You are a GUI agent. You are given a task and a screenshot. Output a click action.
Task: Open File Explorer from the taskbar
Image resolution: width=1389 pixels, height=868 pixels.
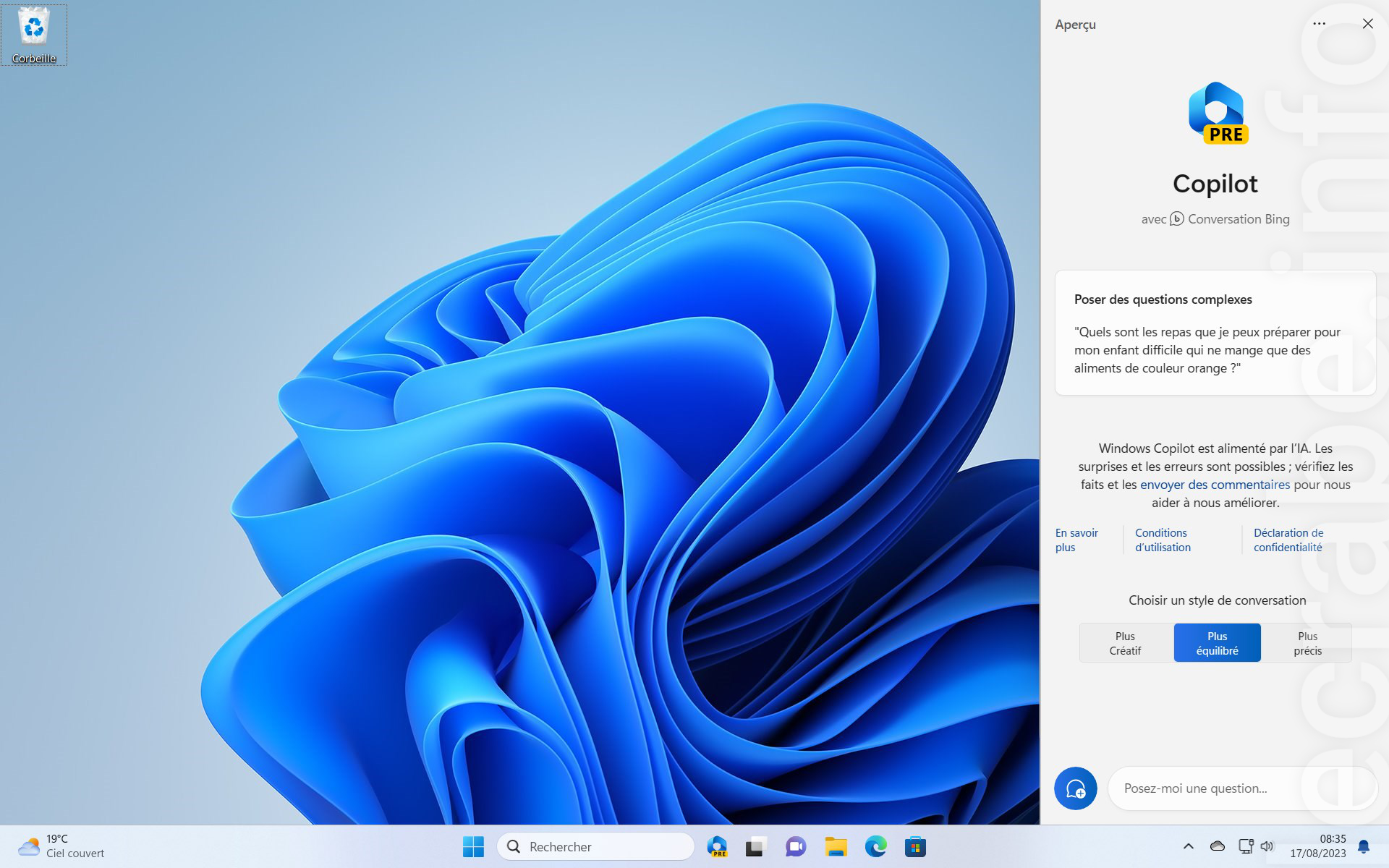coord(836,846)
